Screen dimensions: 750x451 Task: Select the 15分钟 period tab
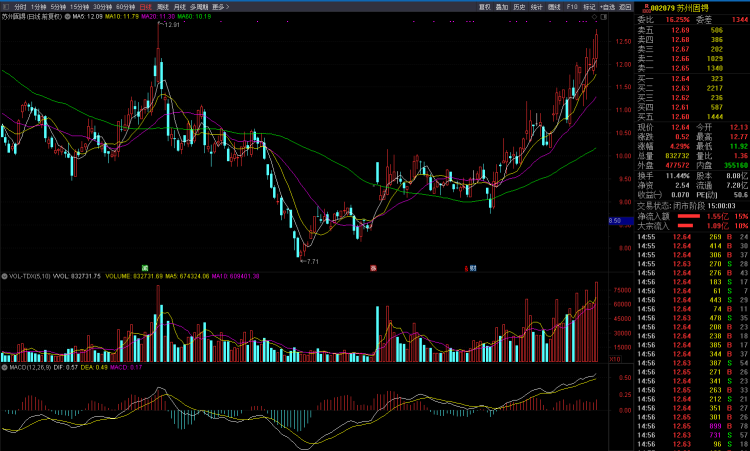tap(79, 7)
